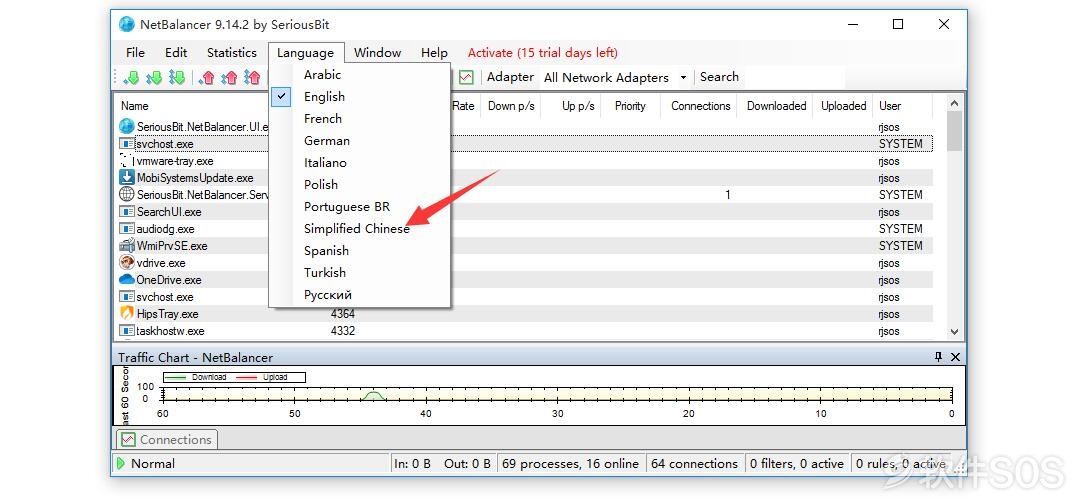Set normal download priority, double green arrow icon
This screenshot has width=1080, height=499.
[x=154, y=78]
